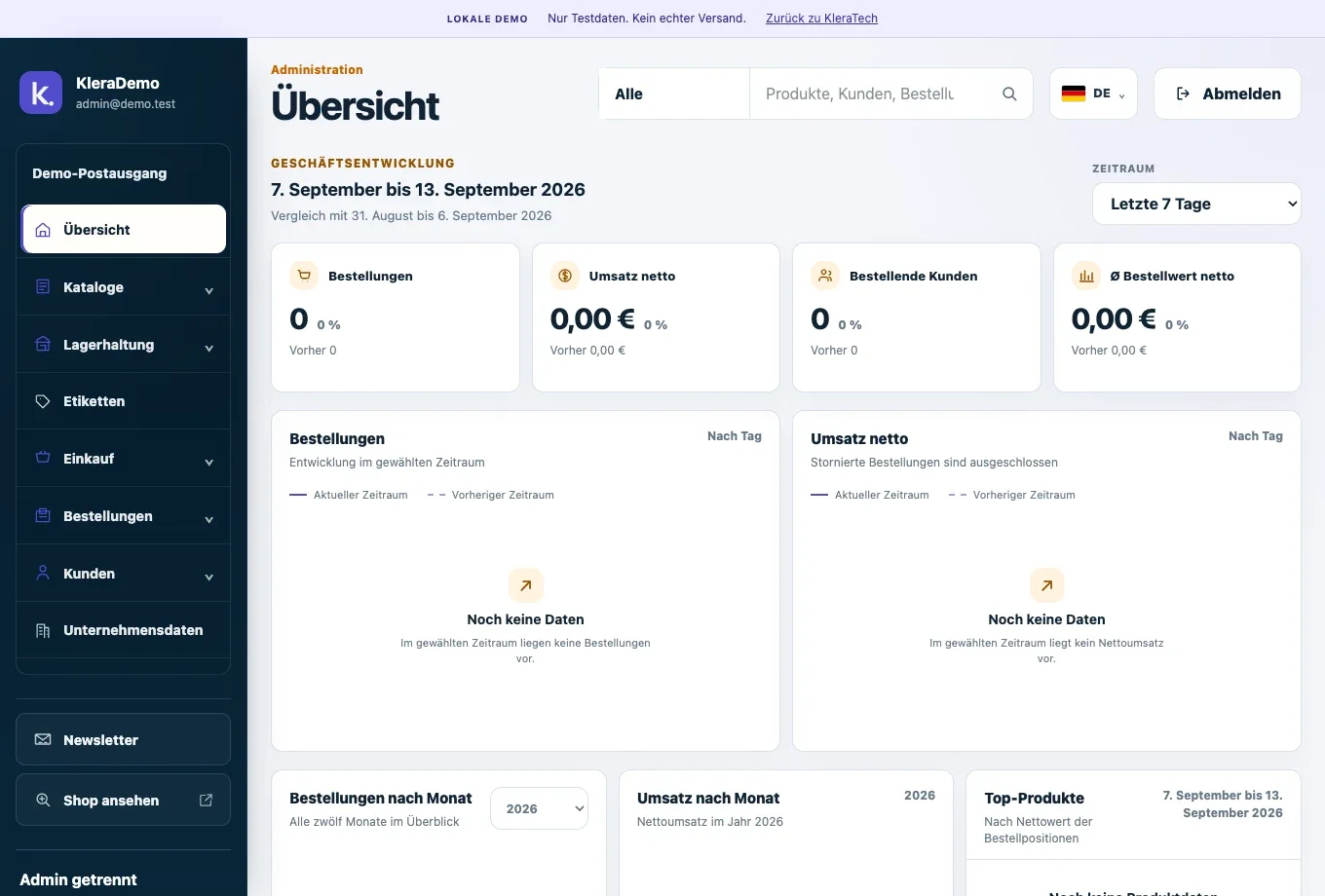Viewport: 1325px width, 896px height.
Task: Click the cart icon on Bestellungen card
Action: click(x=304, y=276)
